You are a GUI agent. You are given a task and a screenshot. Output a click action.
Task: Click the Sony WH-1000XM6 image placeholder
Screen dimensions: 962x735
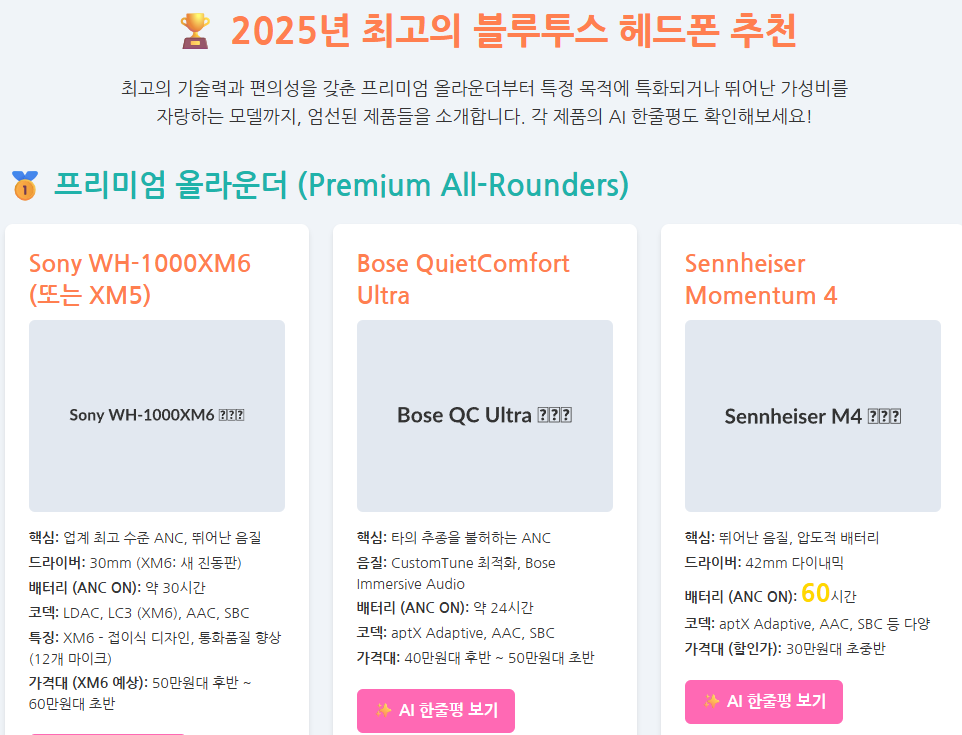[x=157, y=415]
